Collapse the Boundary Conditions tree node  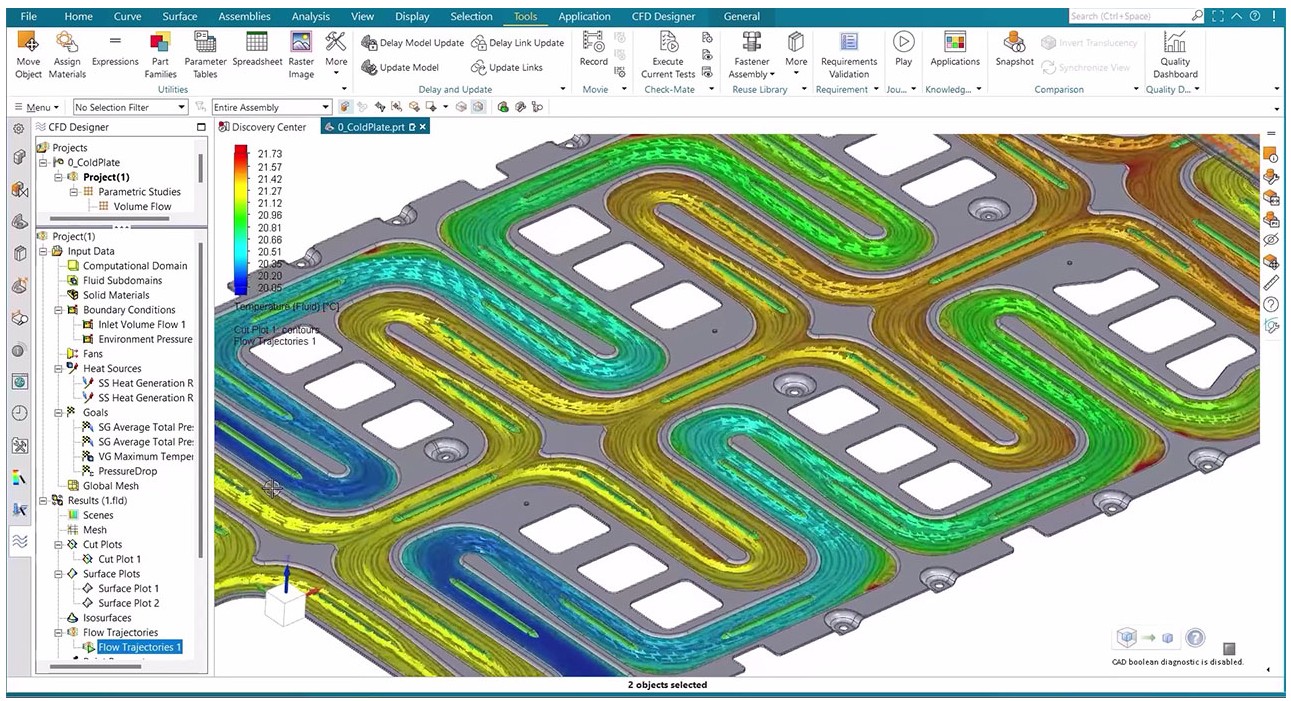pos(58,310)
